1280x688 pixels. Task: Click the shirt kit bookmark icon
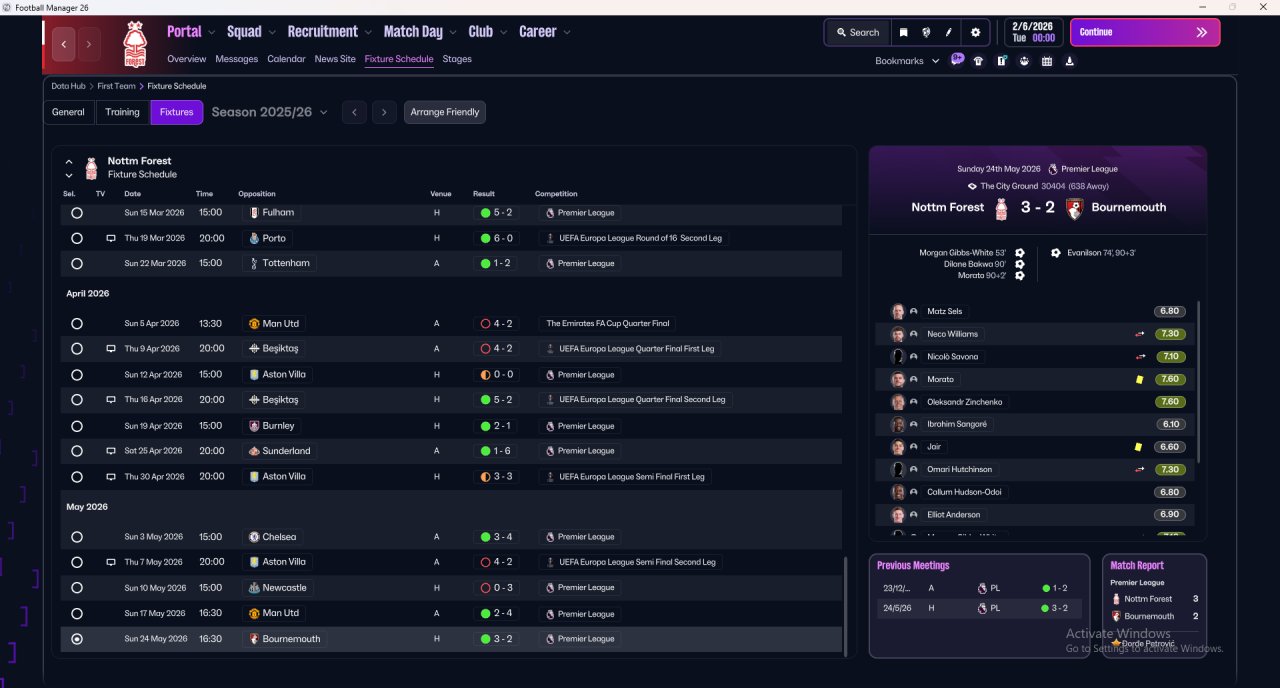click(x=978, y=61)
